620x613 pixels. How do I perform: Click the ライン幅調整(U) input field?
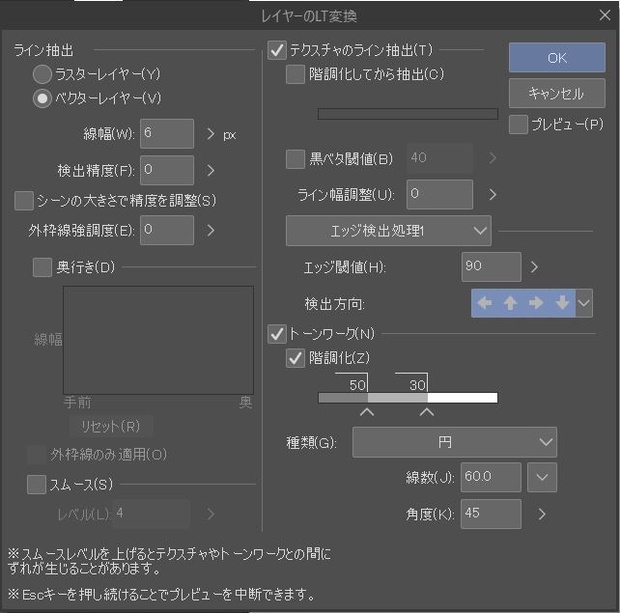439,194
